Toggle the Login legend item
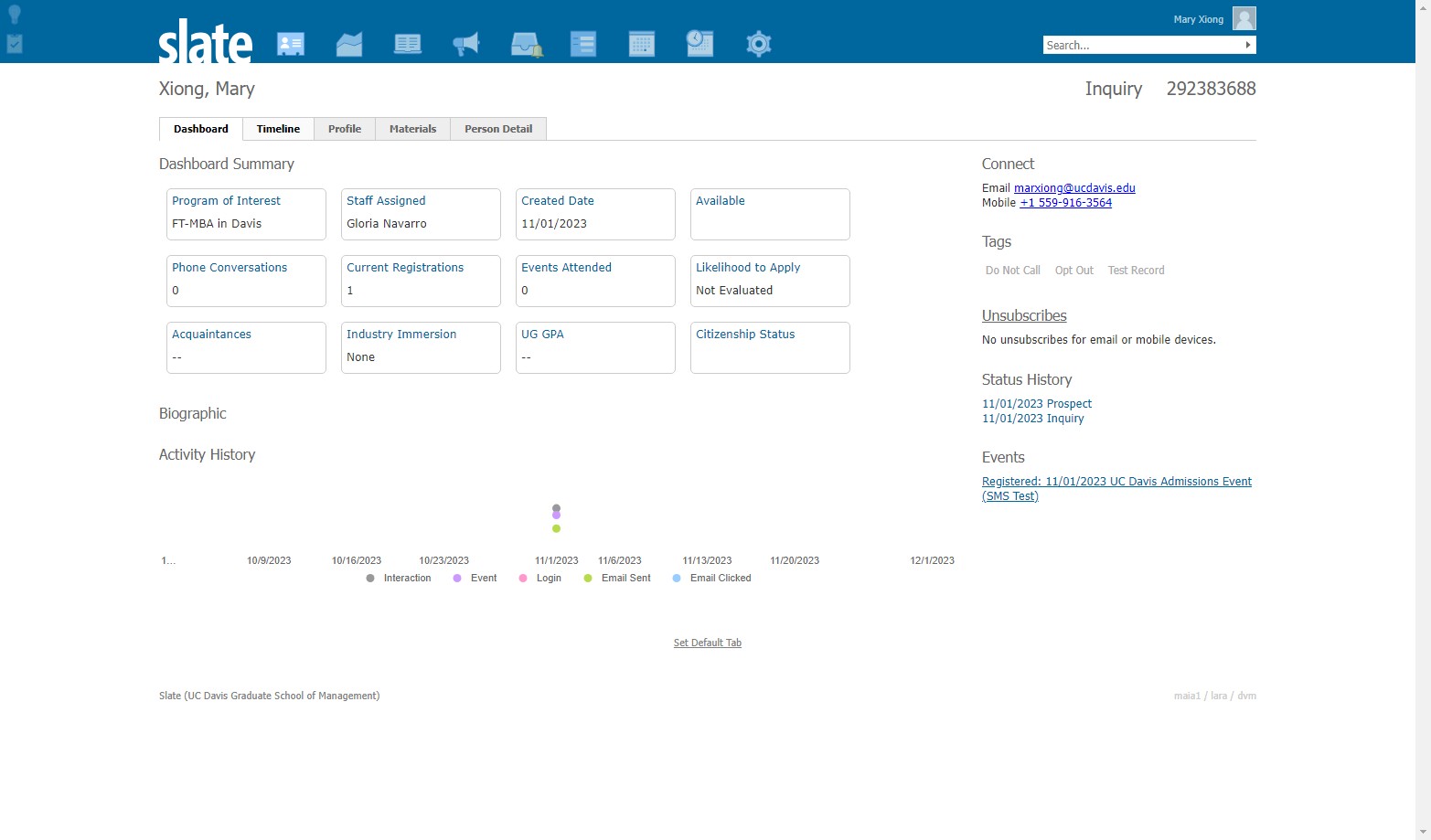 pos(540,579)
